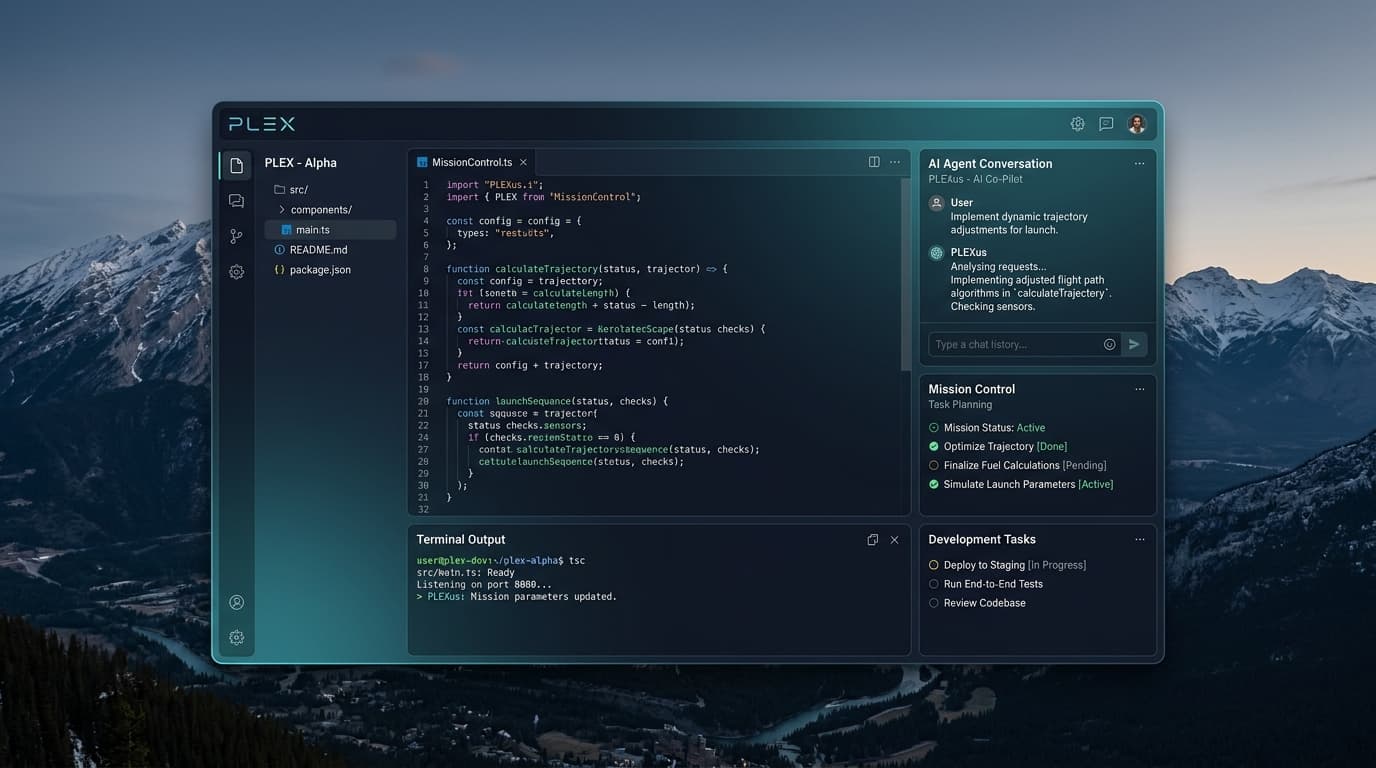Click line 20 launchSequence function
This screenshot has height=768, width=1376.
[x=557, y=401]
